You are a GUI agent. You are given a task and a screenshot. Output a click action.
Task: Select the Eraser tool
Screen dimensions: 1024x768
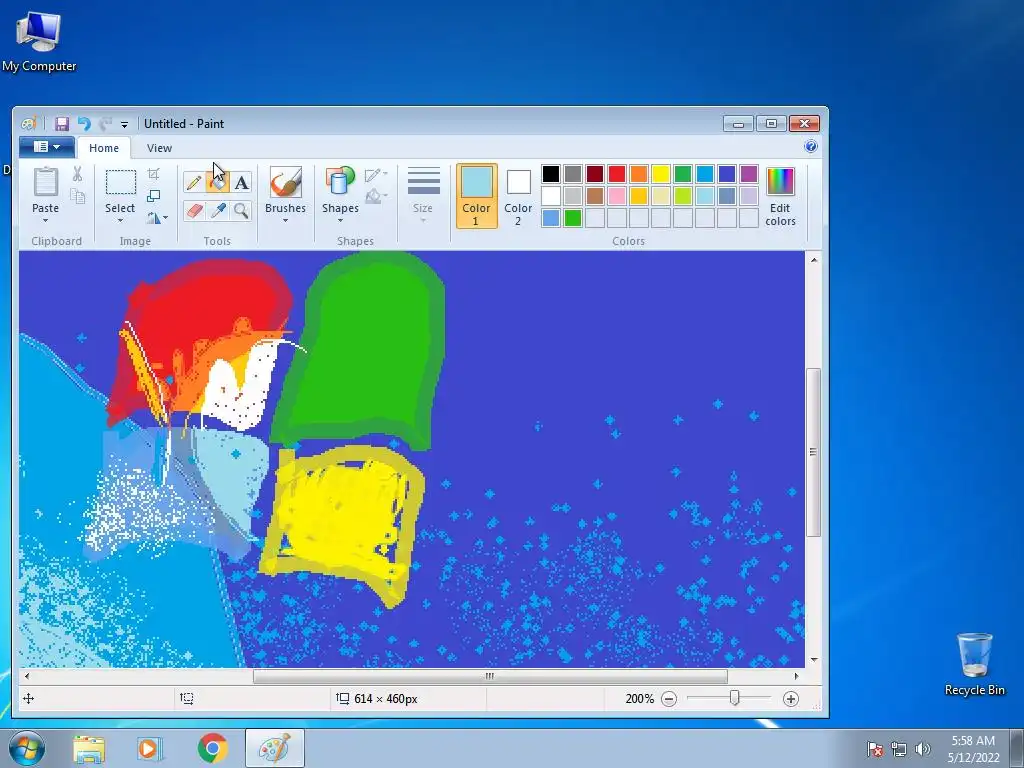pos(194,210)
